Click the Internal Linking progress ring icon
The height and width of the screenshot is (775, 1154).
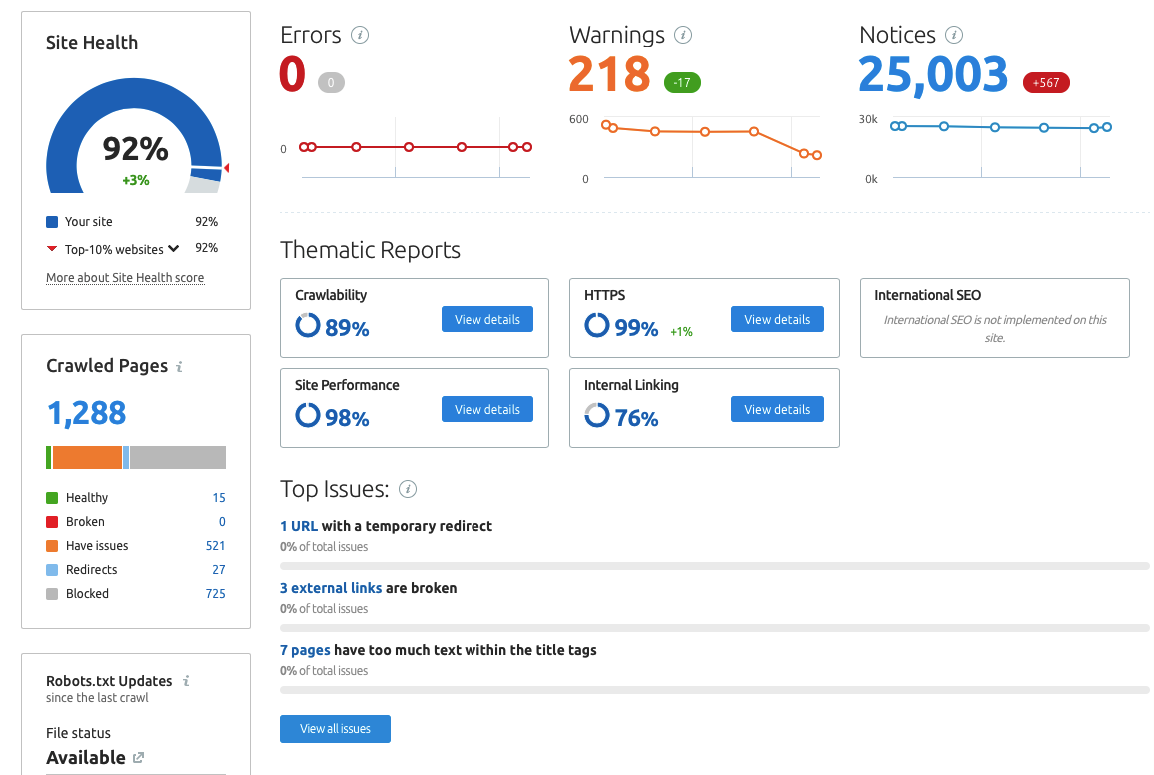[597, 415]
